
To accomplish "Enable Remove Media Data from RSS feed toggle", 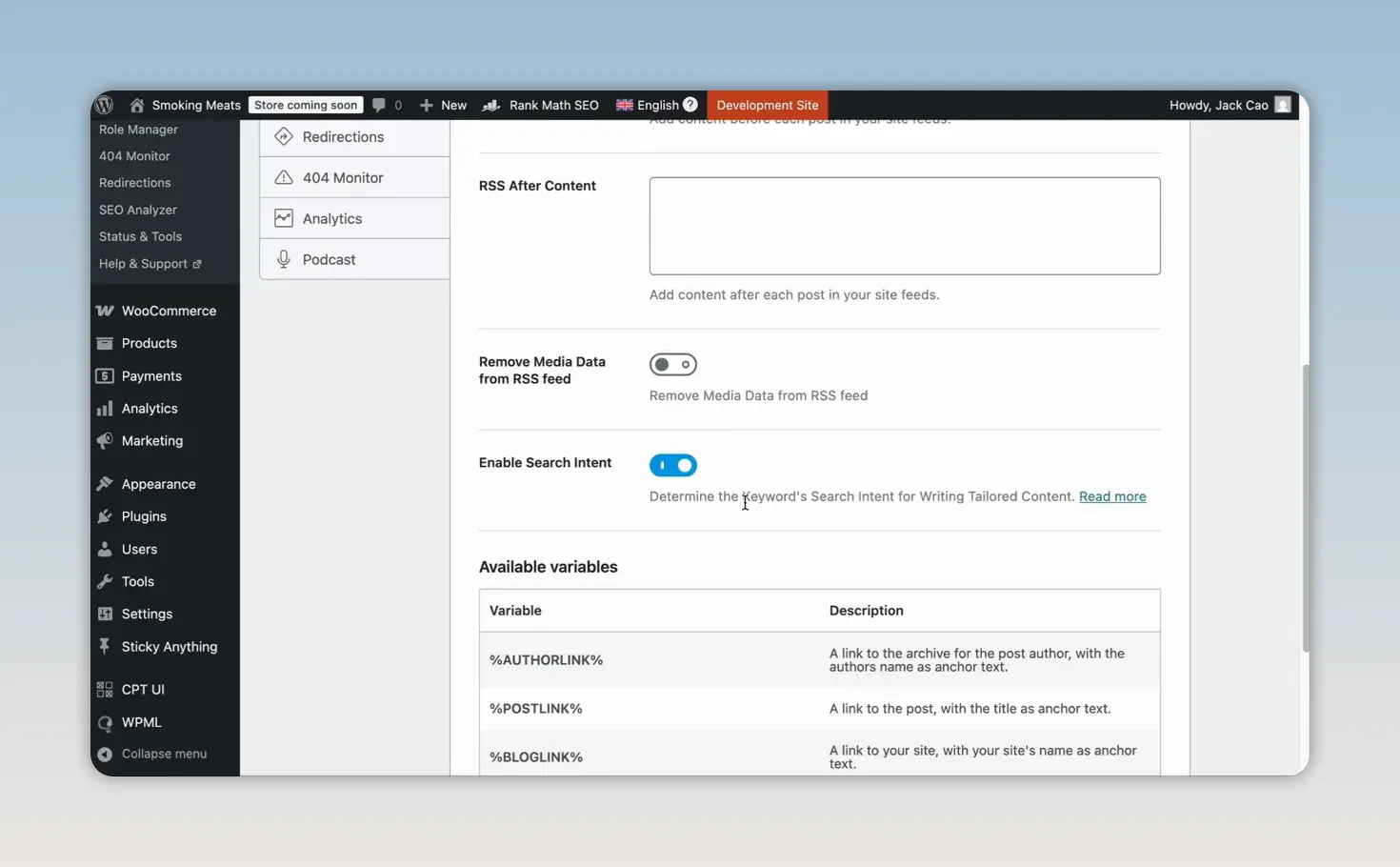I will [x=673, y=364].
